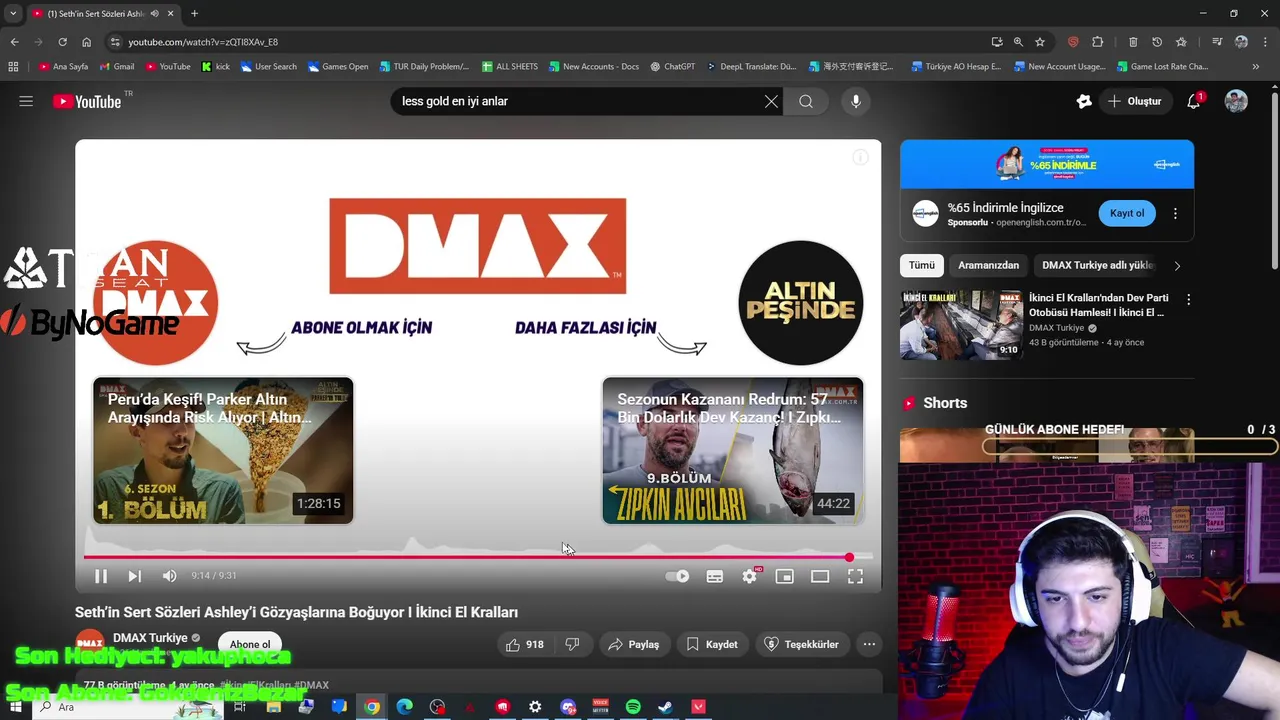Open options for the İkinci El Kralları suggestion

1188,300
